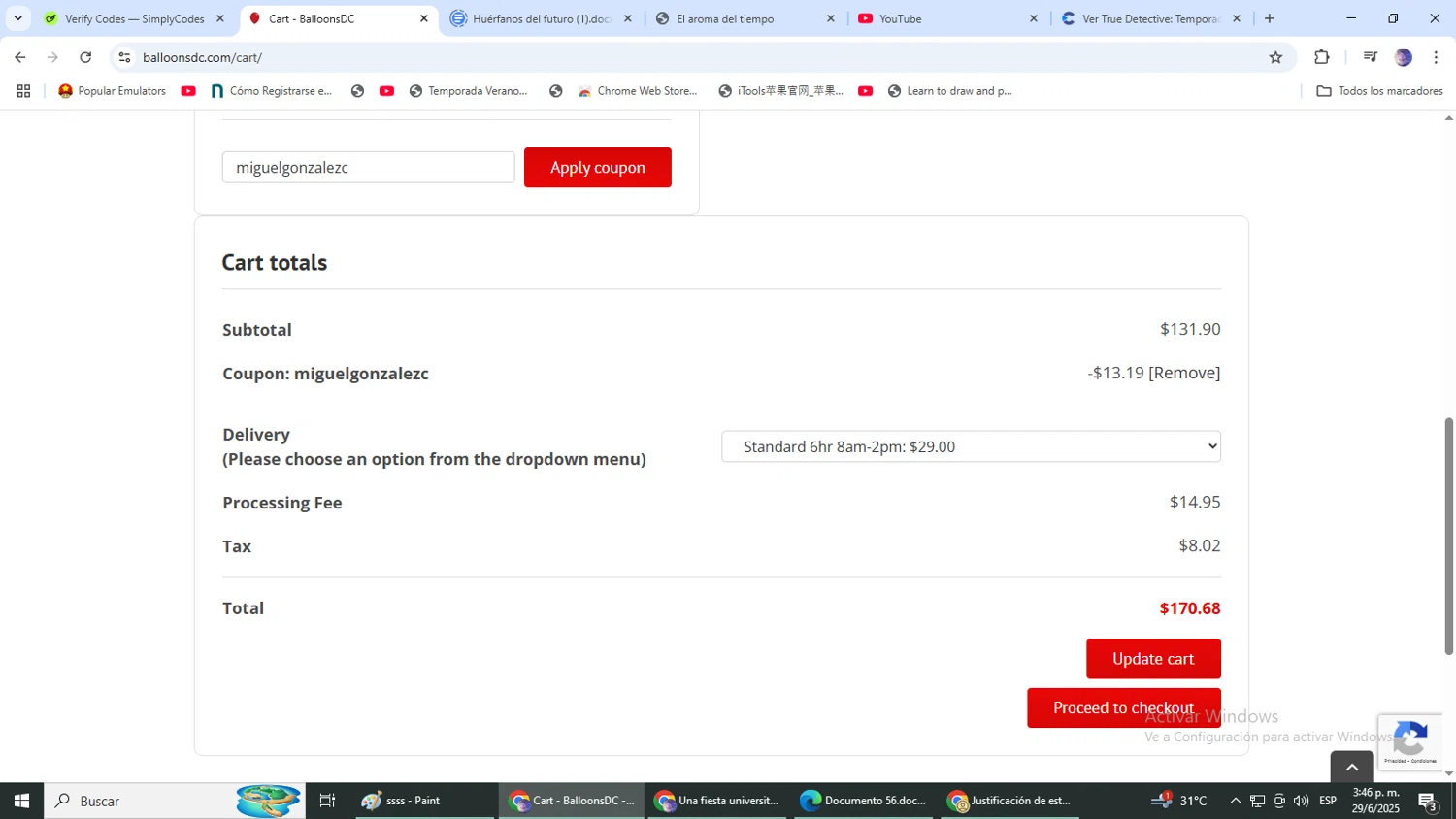This screenshot has width=1456, height=819.
Task: Click the scroll-to-top arrow button
Action: [x=1351, y=767]
